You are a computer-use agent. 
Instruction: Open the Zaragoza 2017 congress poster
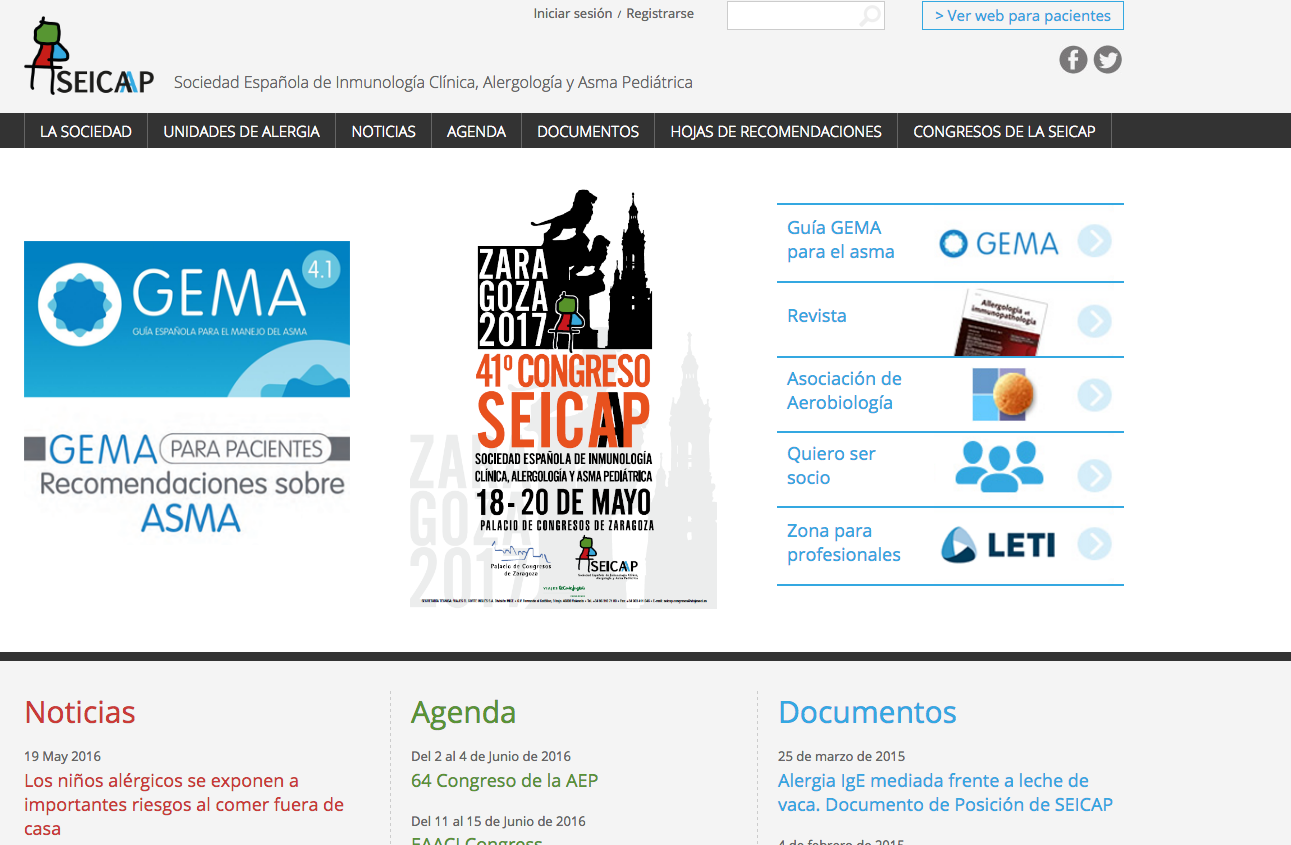(563, 398)
